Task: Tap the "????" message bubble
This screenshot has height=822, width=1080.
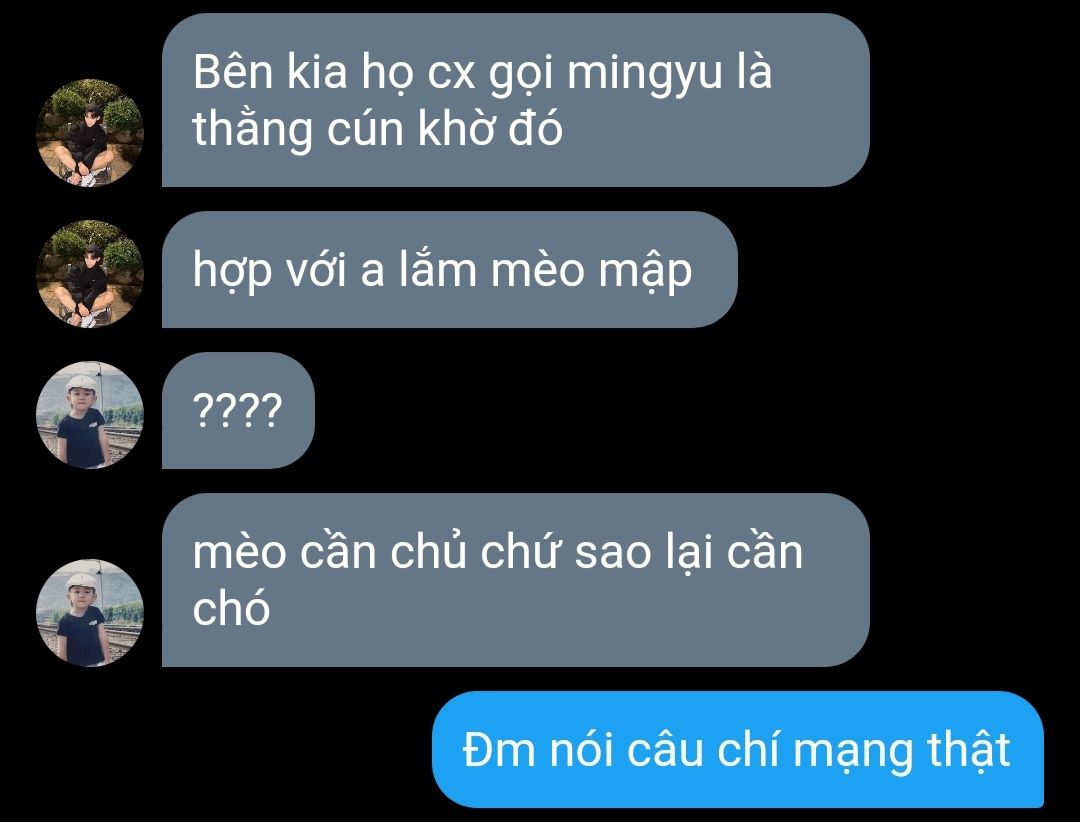Action: 238,411
